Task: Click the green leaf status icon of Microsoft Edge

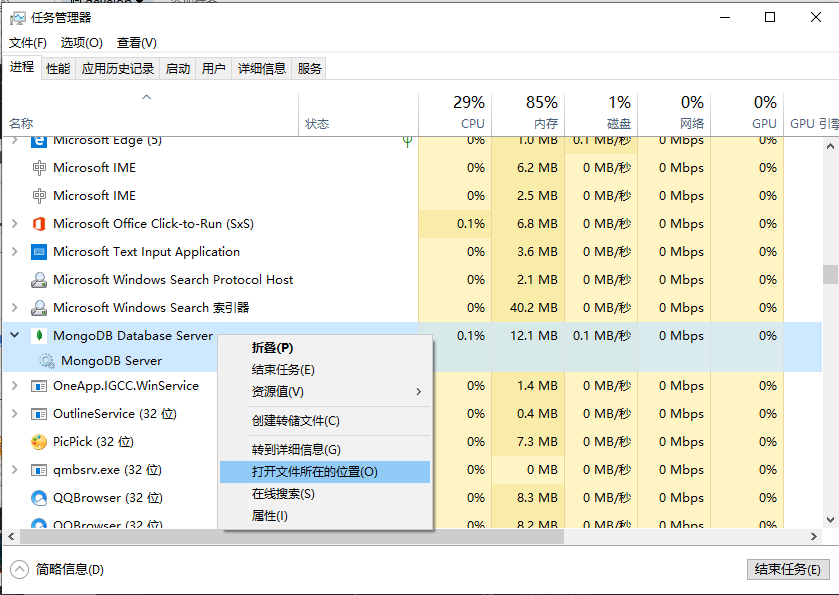Action: point(407,141)
